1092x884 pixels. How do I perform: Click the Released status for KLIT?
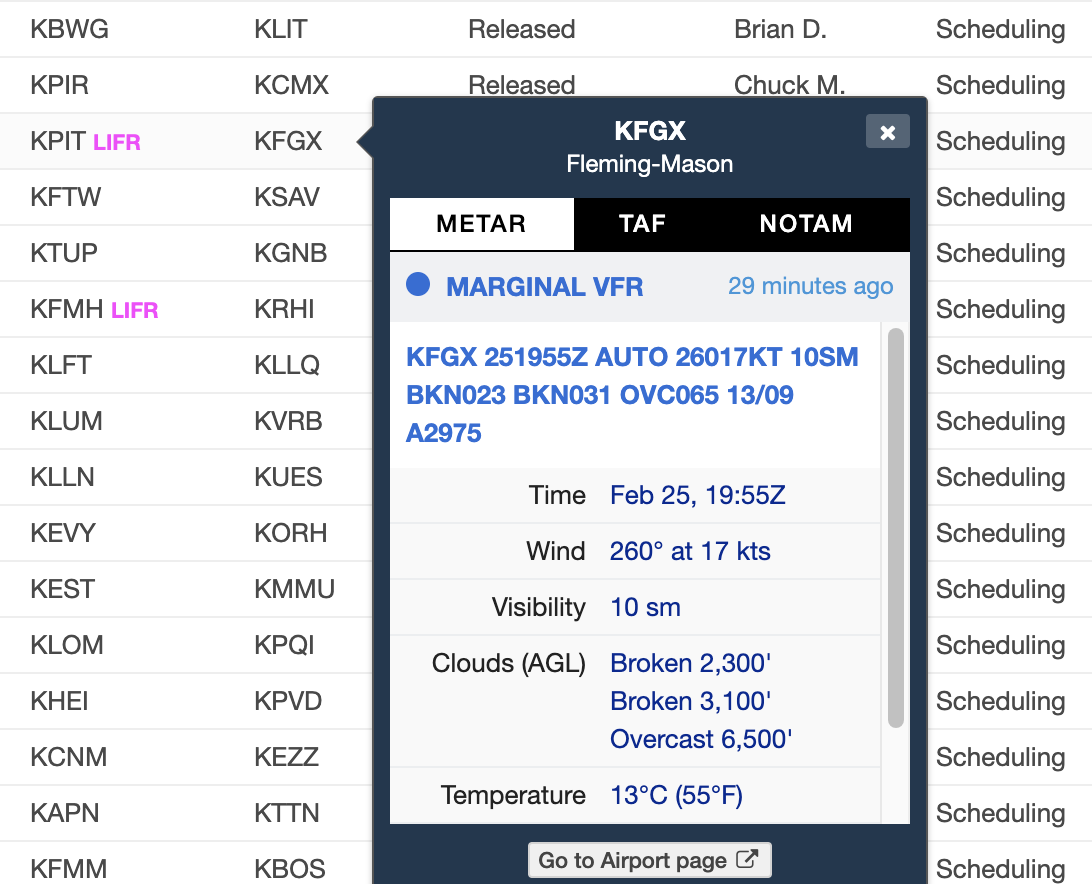point(521,29)
